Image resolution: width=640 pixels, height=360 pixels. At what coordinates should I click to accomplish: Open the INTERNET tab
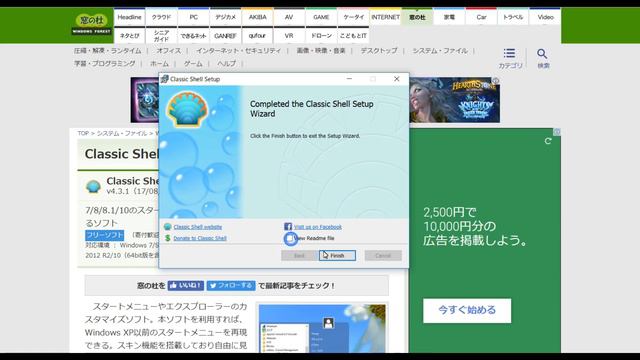pos(385,17)
